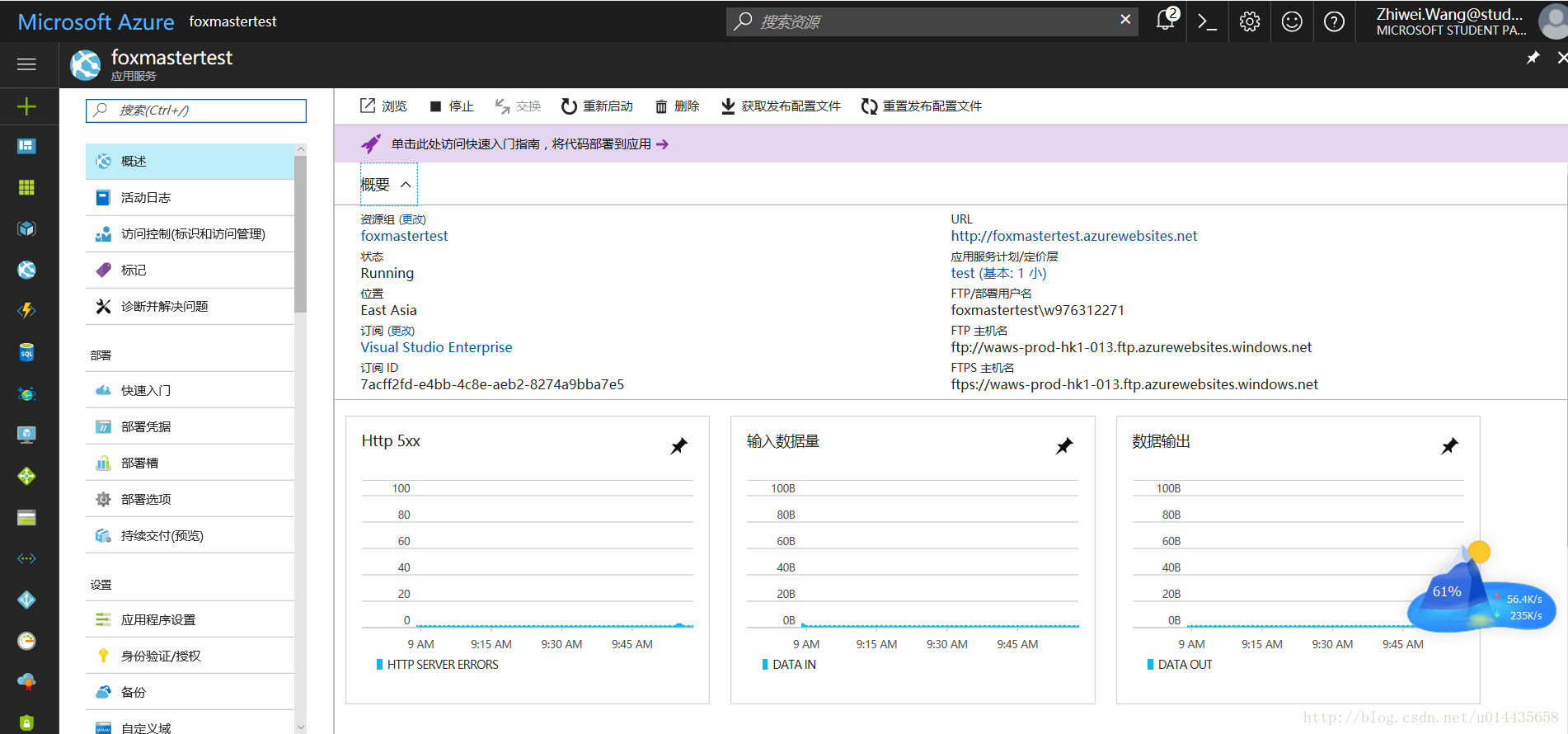Viewport: 1568px width, 734px height.
Task: Open the help question mark icon
Action: point(1334,21)
